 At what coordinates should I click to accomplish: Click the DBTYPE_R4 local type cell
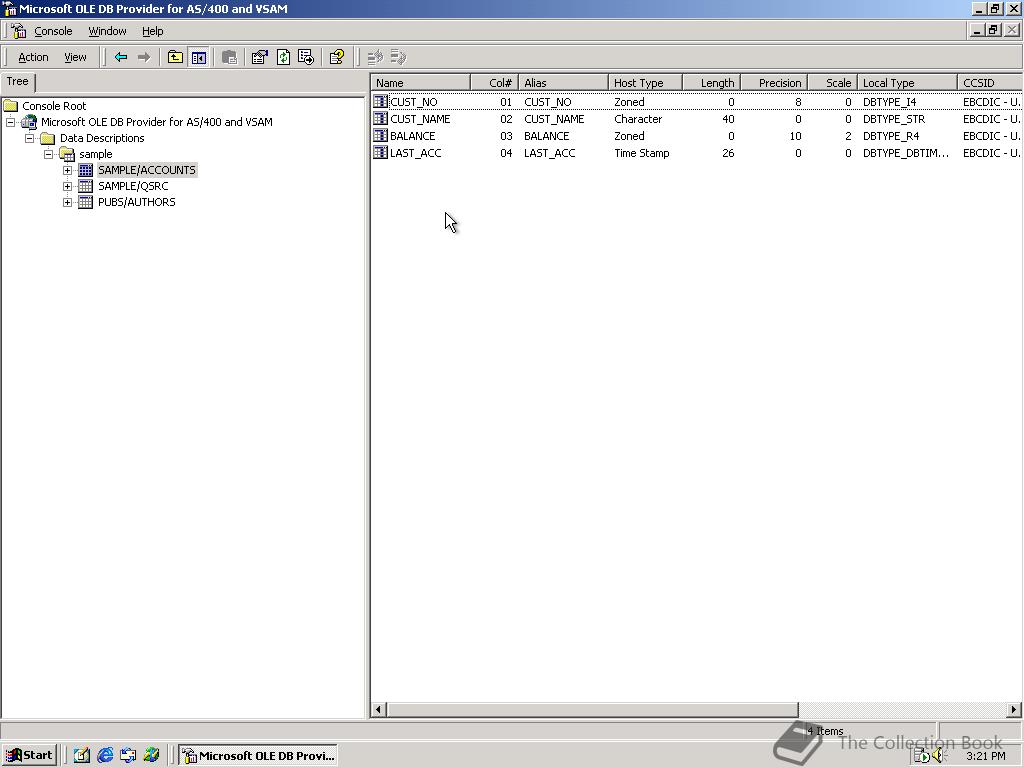[891, 136]
